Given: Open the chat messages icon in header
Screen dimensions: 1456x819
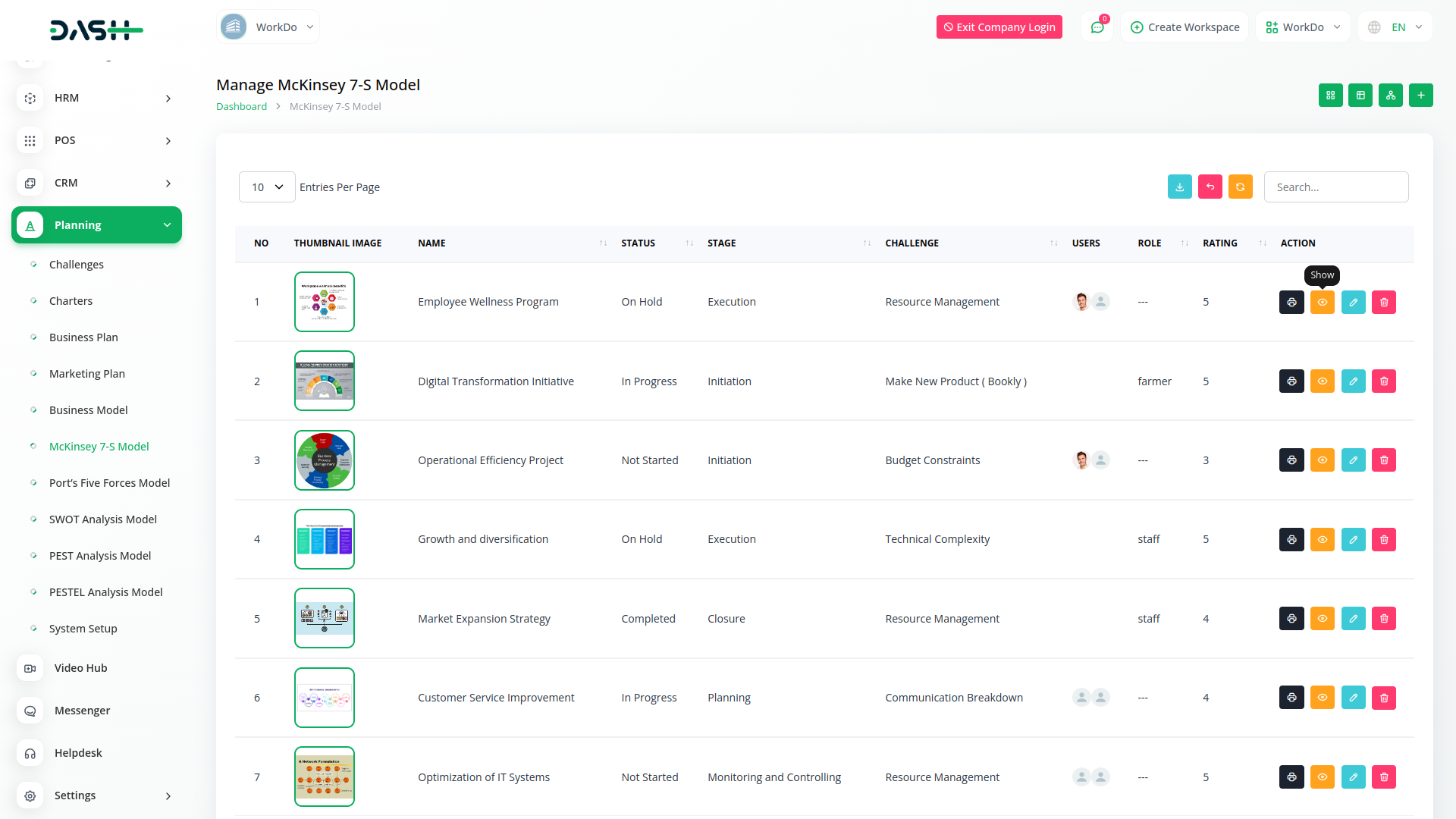Looking at the screenshot, I should click(1097, 27).
